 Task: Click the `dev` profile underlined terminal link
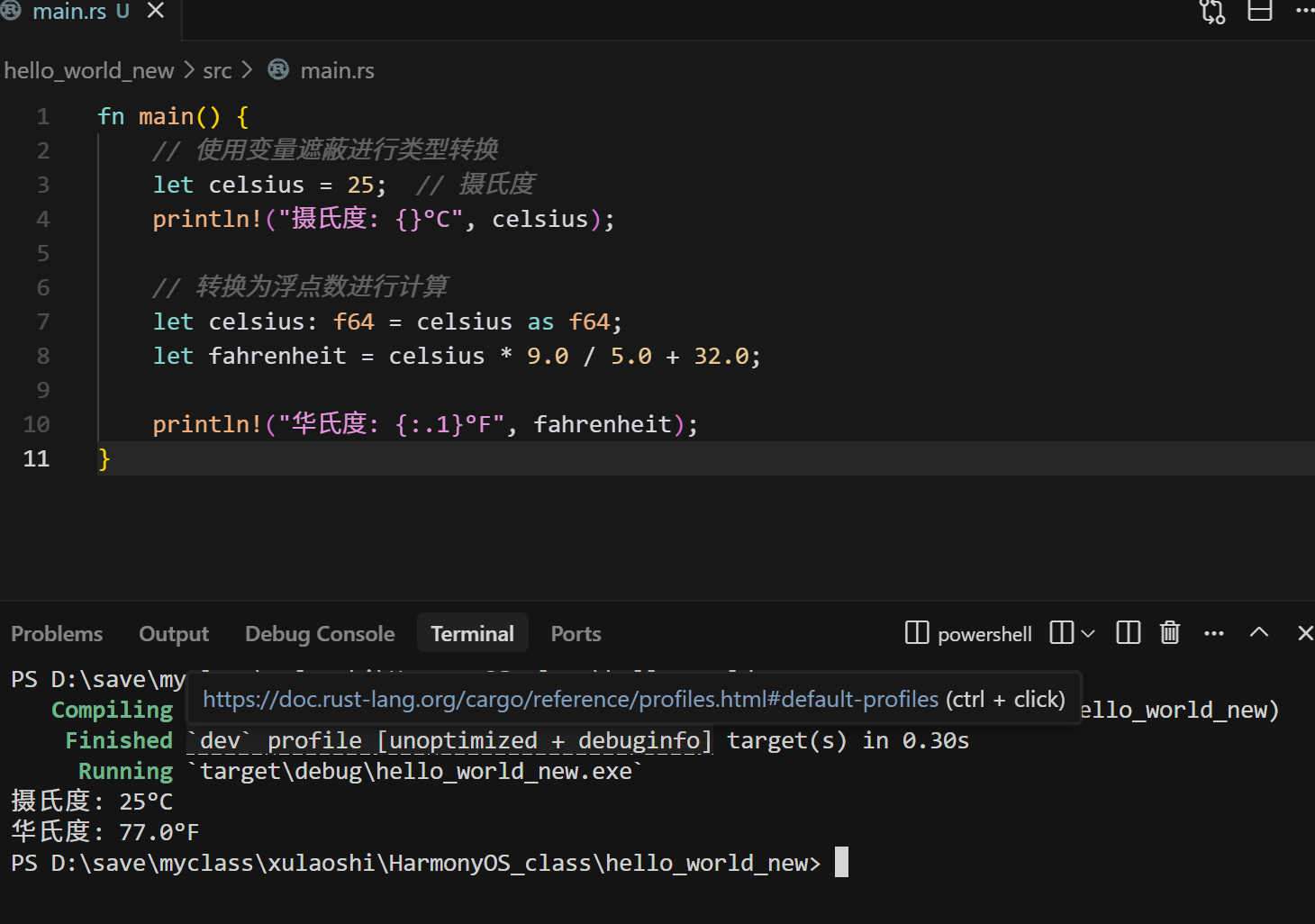pyautogui.click(x=450, y=741)
